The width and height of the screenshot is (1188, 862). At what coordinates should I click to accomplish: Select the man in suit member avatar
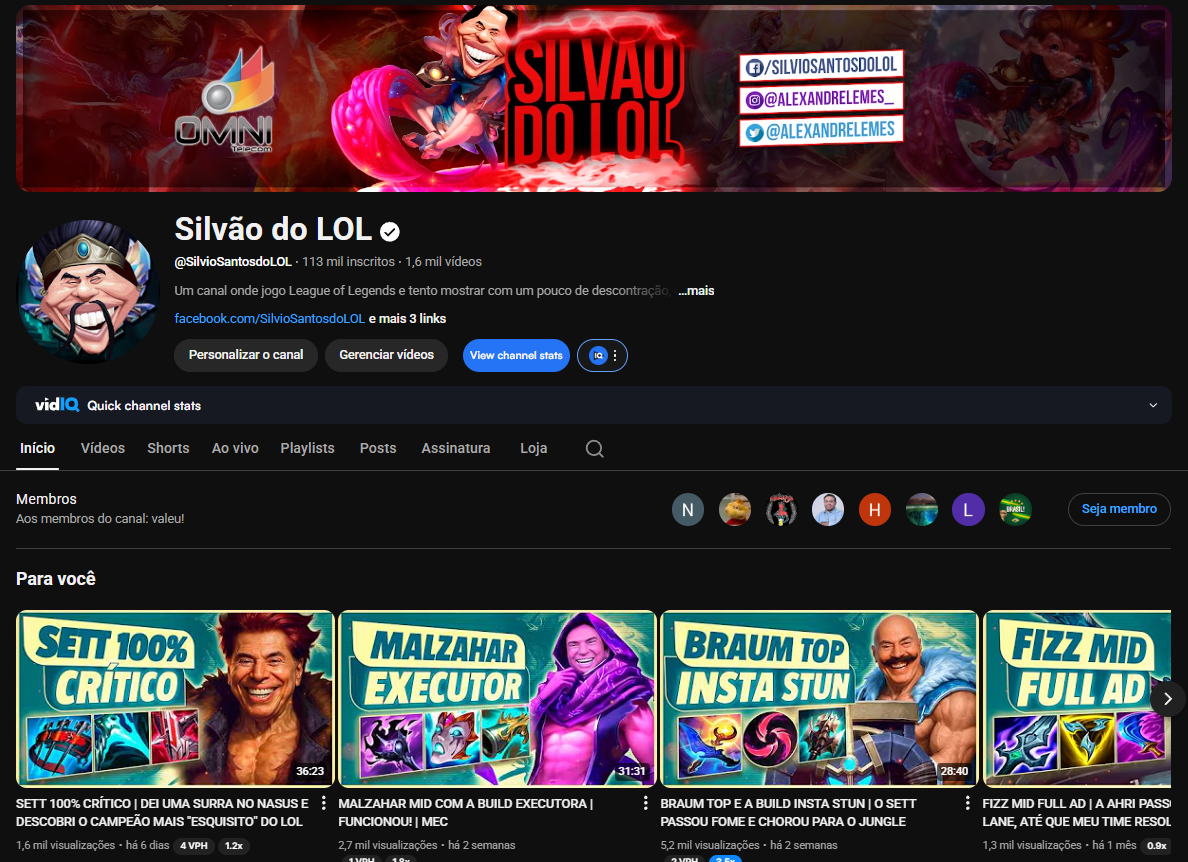(x=828, y=510)
